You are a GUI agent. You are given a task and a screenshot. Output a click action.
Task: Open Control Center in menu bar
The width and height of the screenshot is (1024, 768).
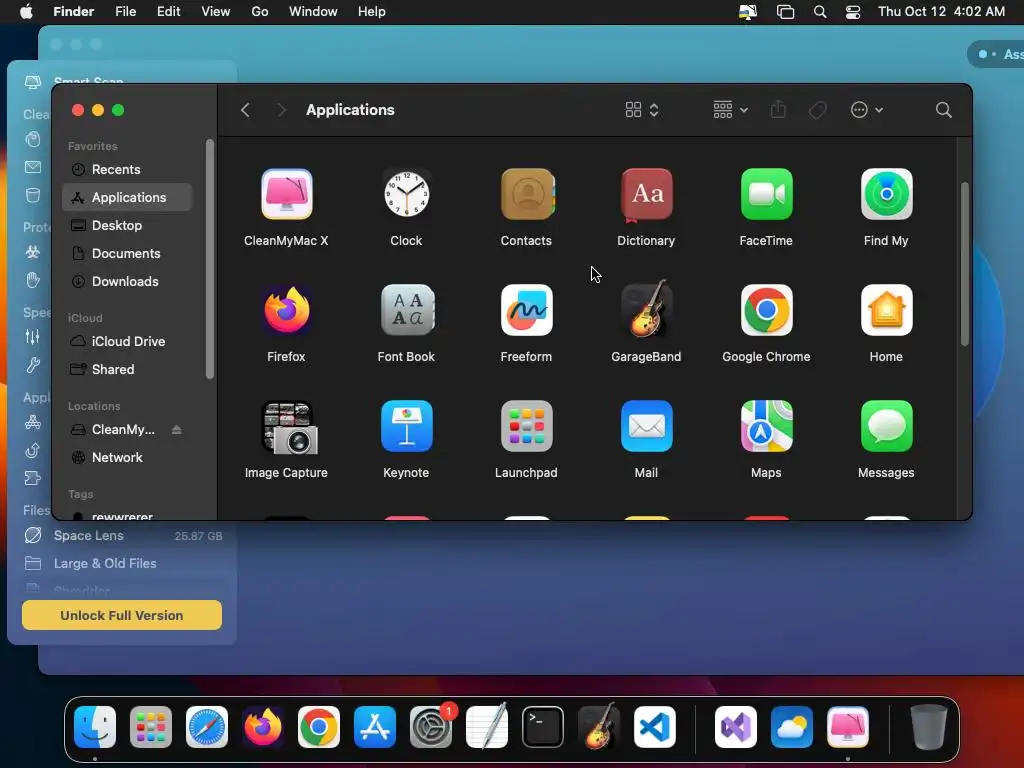click(853, 12)
